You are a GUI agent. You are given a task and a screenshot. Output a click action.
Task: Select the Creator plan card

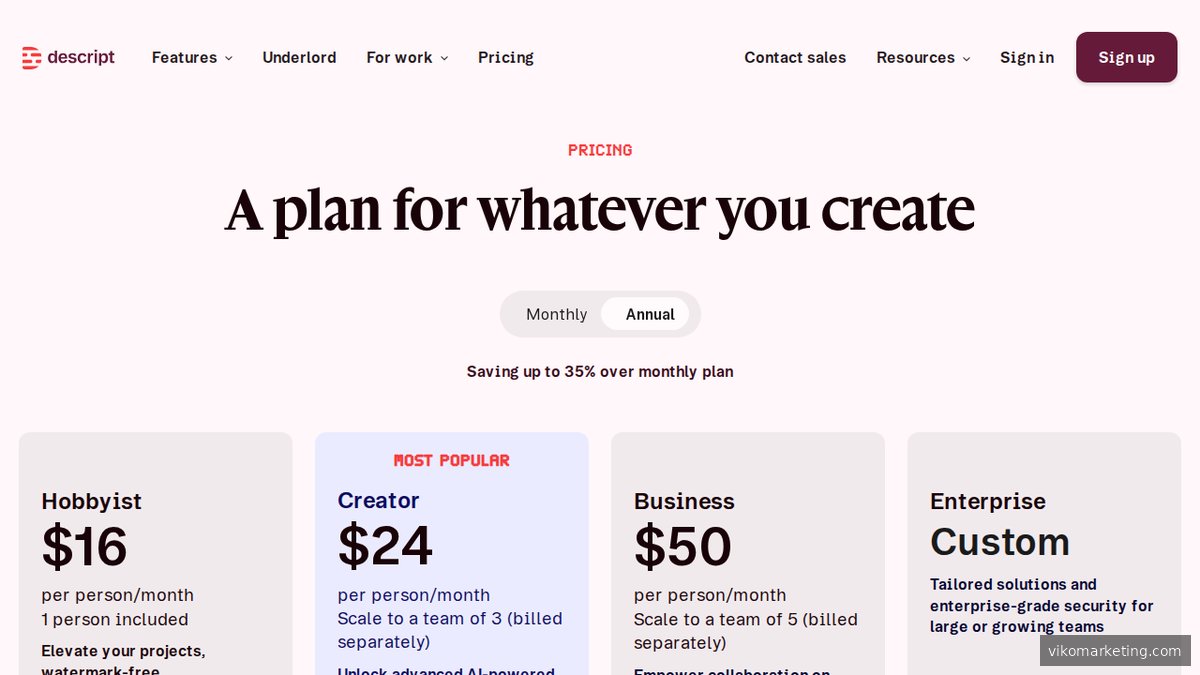coord(451,550)
